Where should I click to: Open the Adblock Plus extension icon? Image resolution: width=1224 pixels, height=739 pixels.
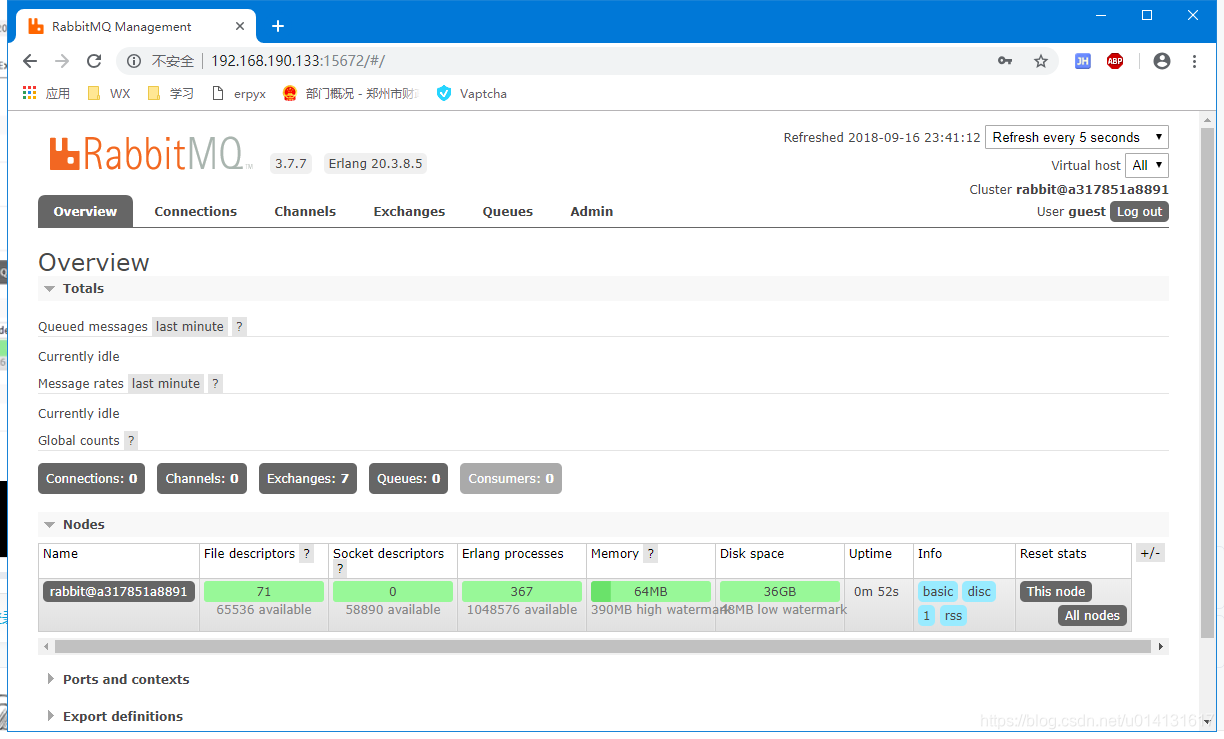1115,61
